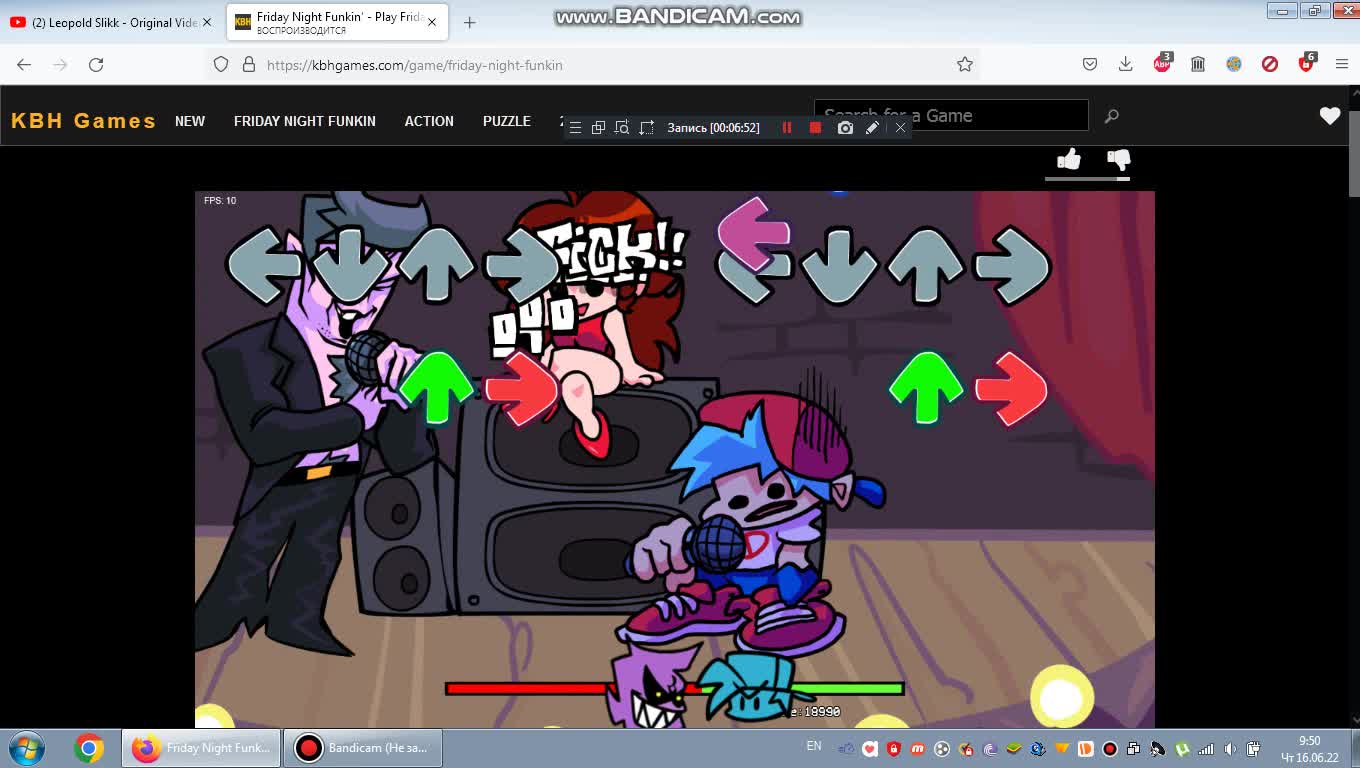Open Adblock Plus extension icon

(x=1162, y=63)
